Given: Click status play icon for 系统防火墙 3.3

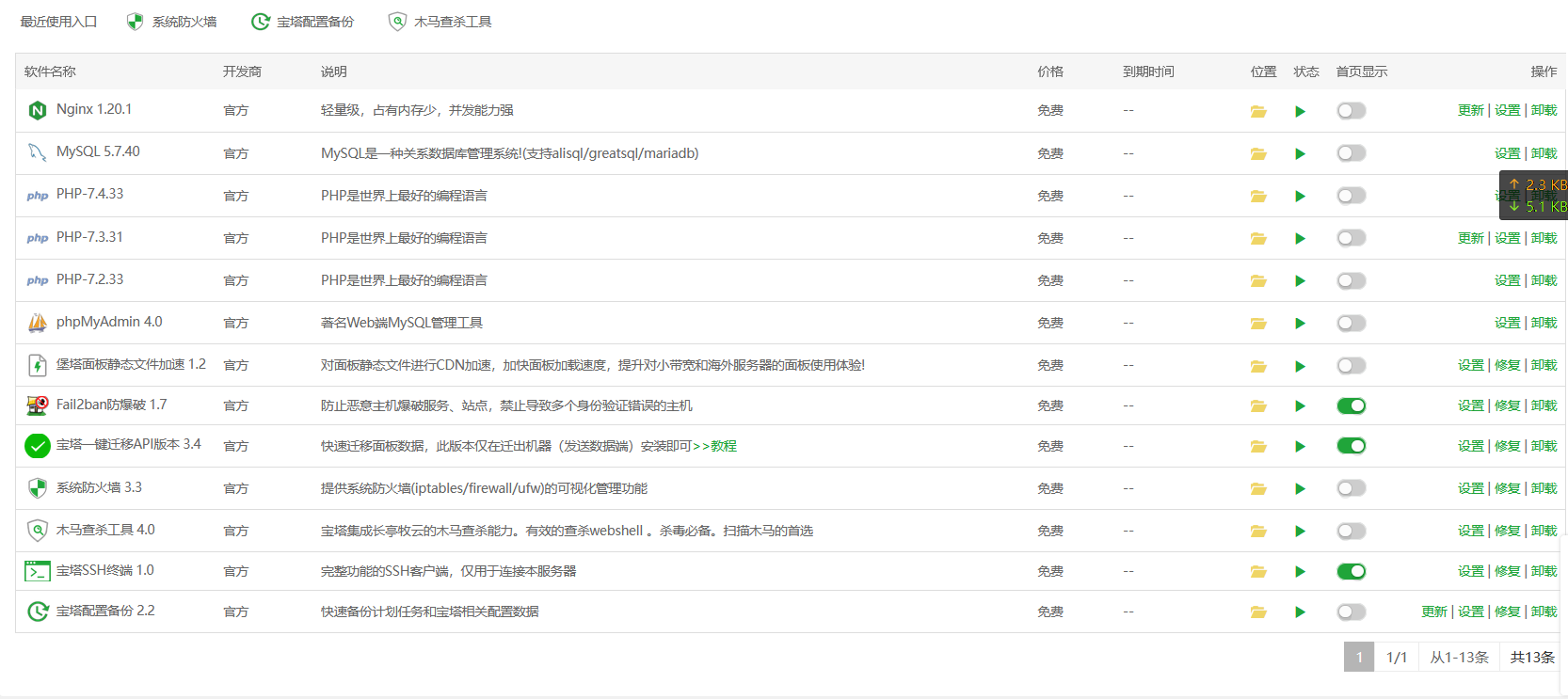Looking at the screenshot, I should coord(1300,488).
